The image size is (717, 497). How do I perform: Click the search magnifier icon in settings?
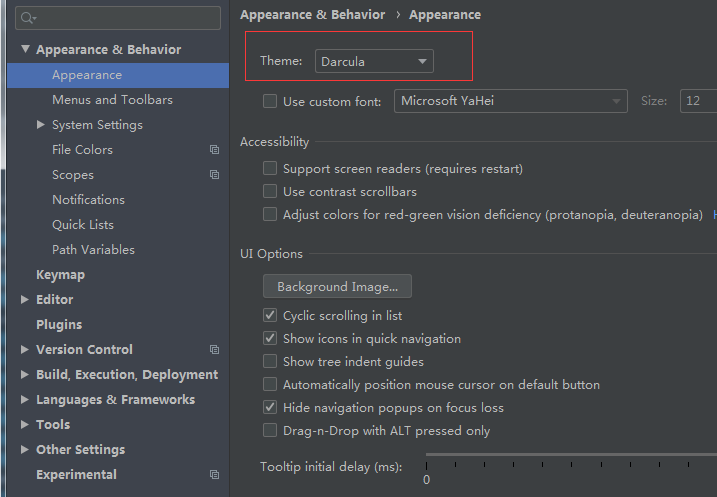click(x=26, y=19)
